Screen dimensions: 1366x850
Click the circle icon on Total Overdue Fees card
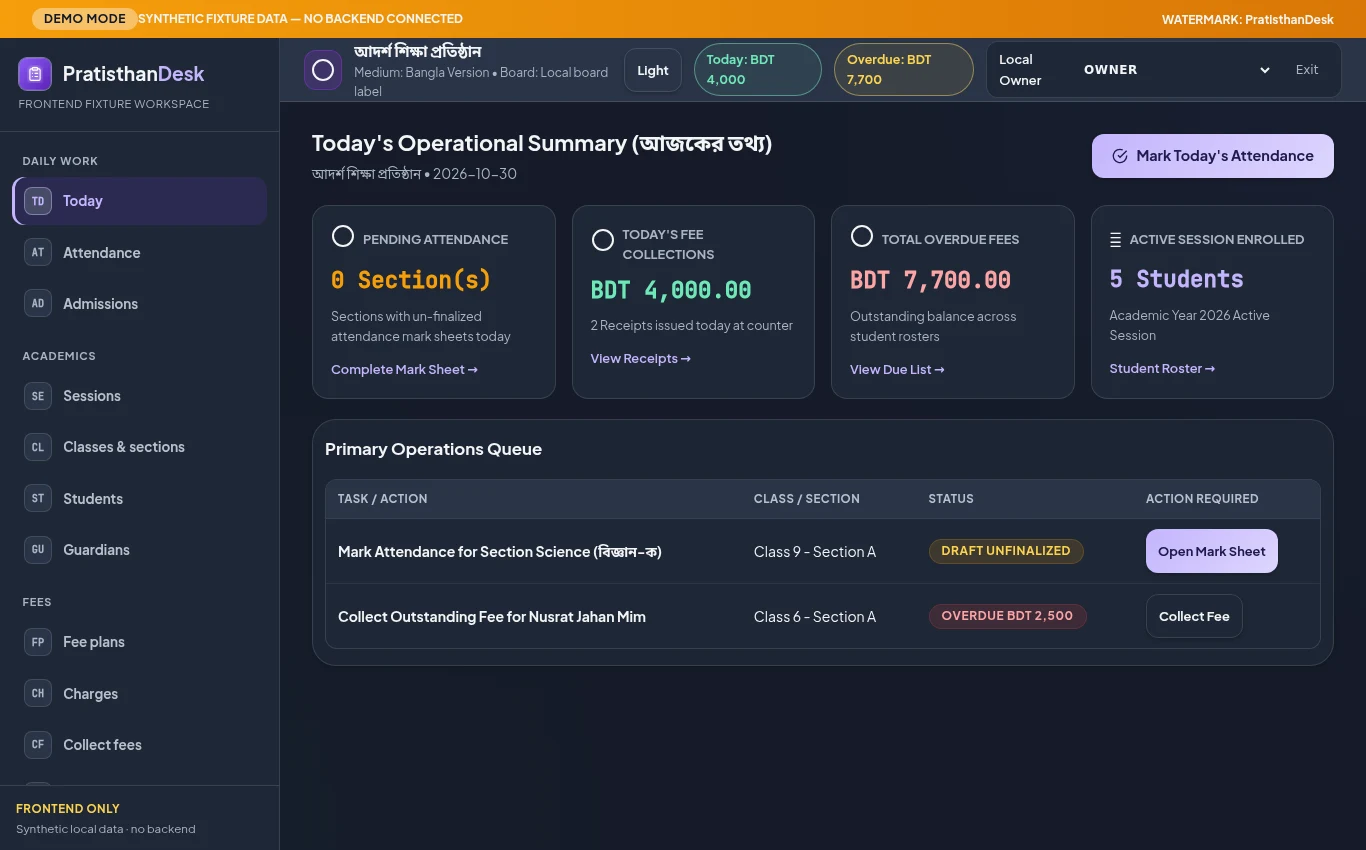click(x=862, y=237)
